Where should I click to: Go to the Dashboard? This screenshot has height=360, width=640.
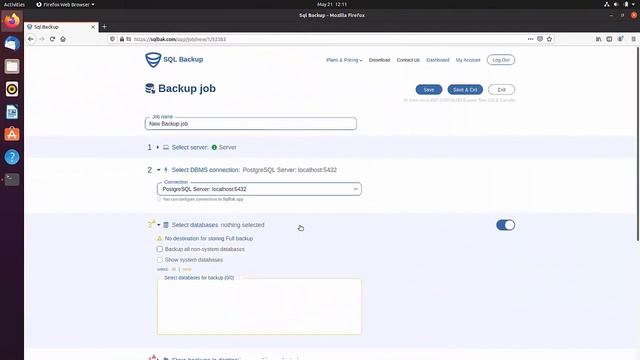438,60
